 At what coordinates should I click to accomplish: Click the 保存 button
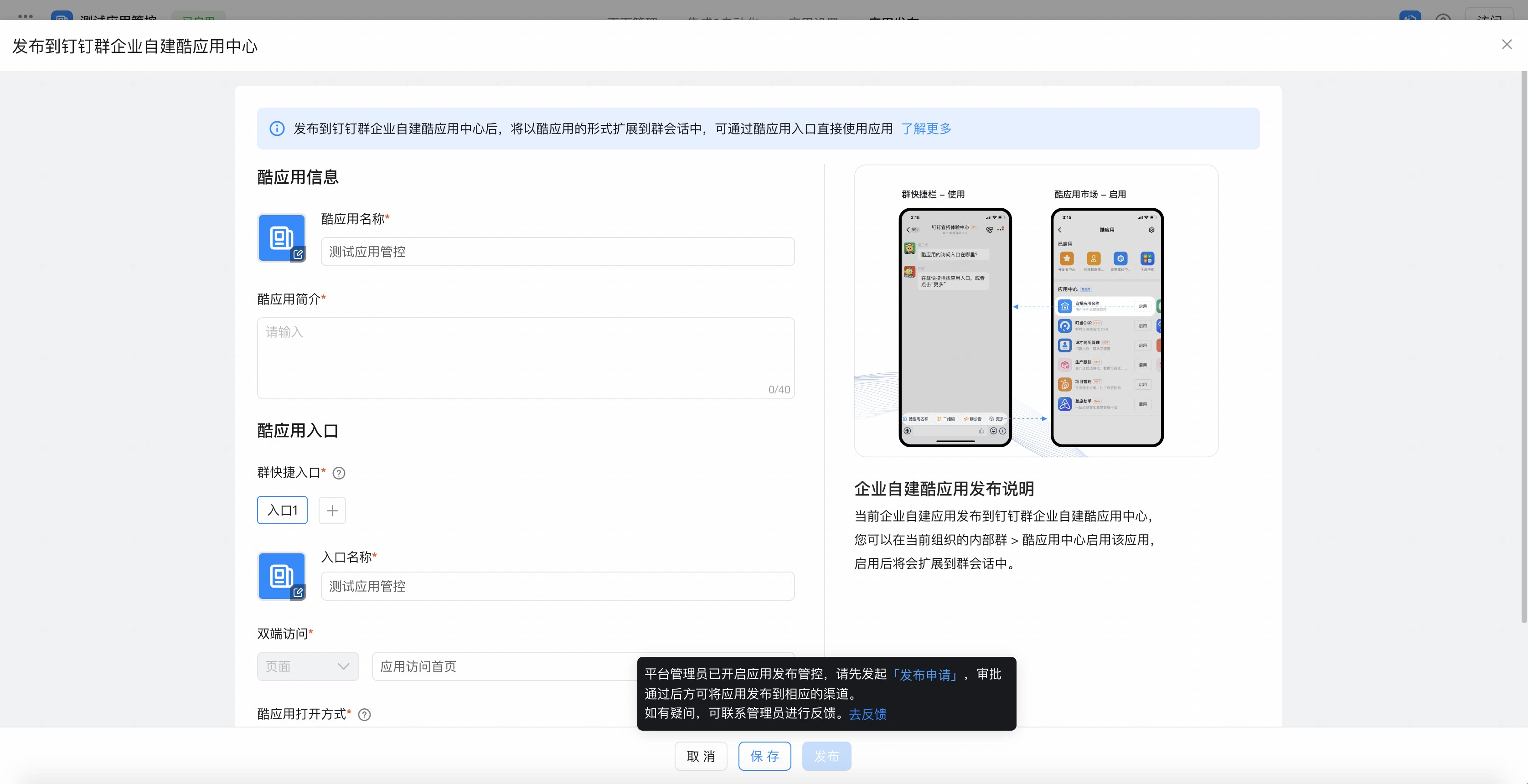click(764, 756)
